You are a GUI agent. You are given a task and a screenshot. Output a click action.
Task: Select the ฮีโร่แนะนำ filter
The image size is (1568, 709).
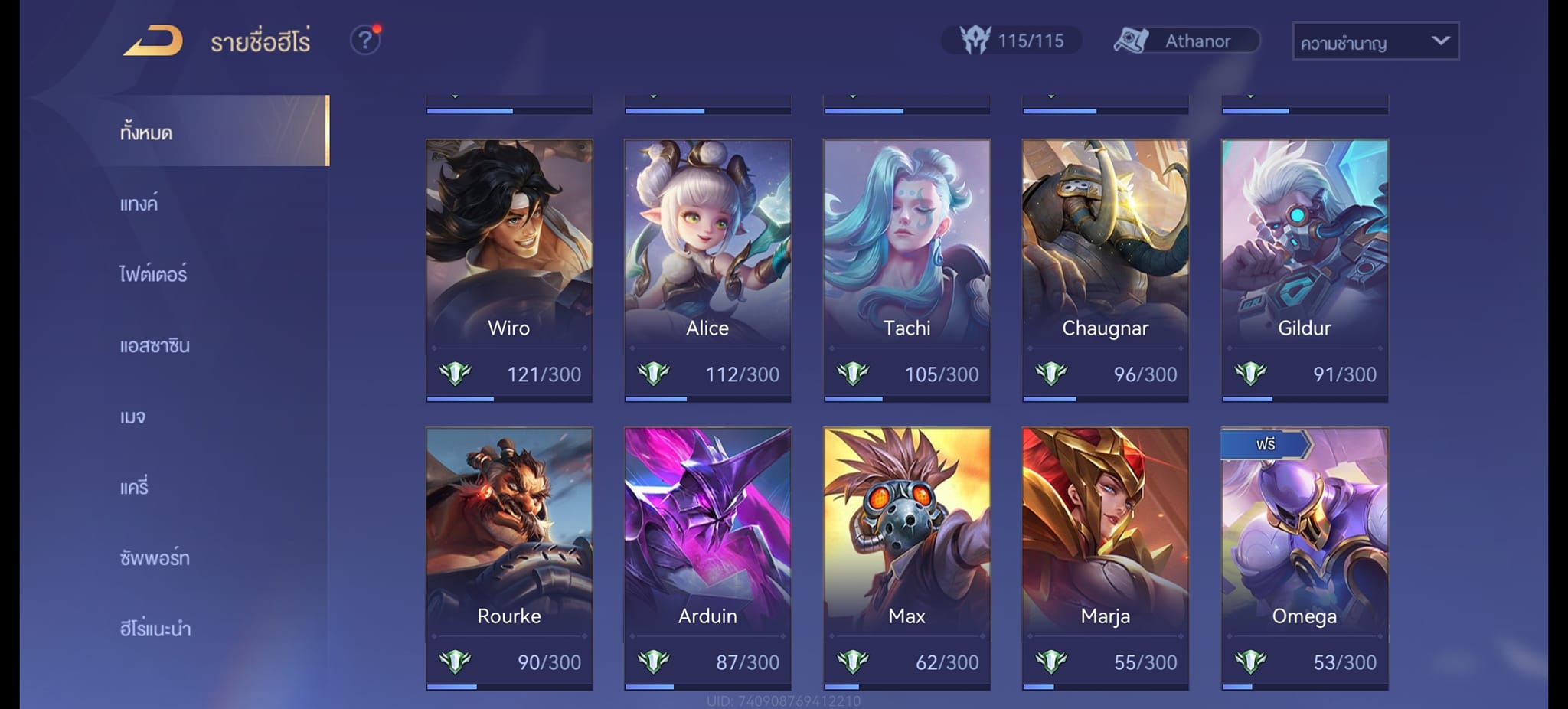(155, 629)
